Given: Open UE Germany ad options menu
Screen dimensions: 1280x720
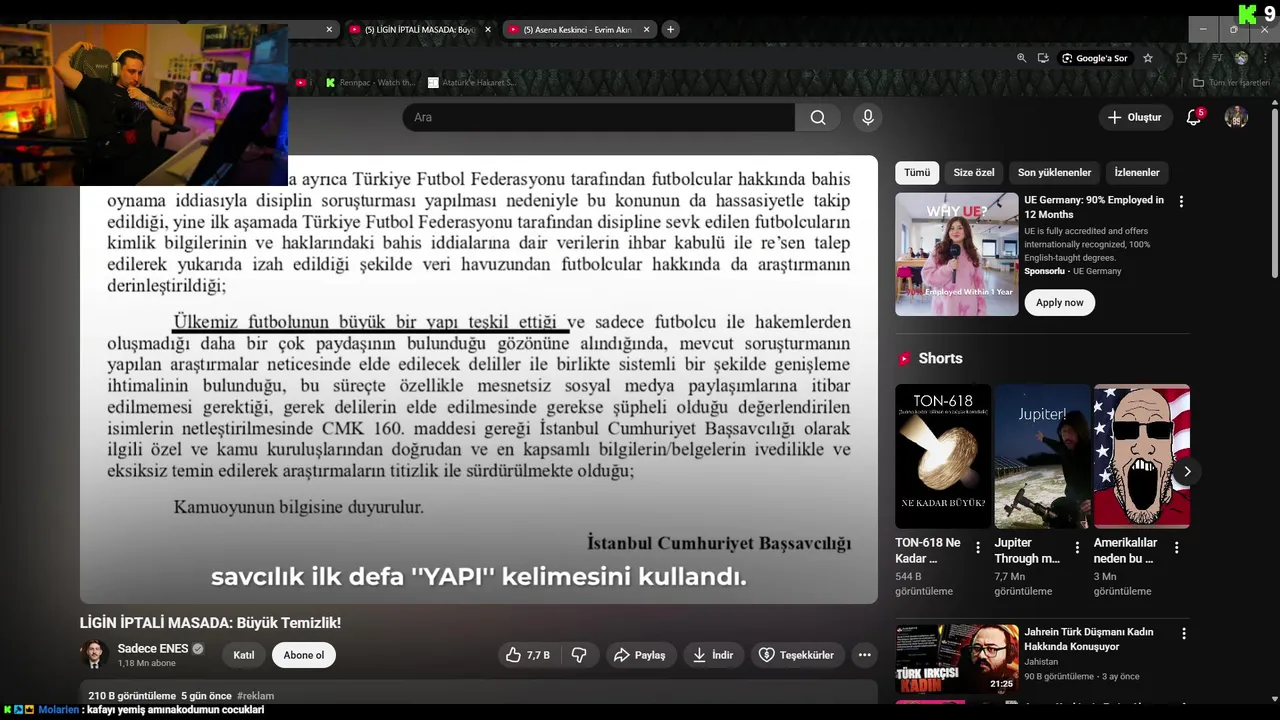Looking at the screenshot, I should (x=1181, y=201).
